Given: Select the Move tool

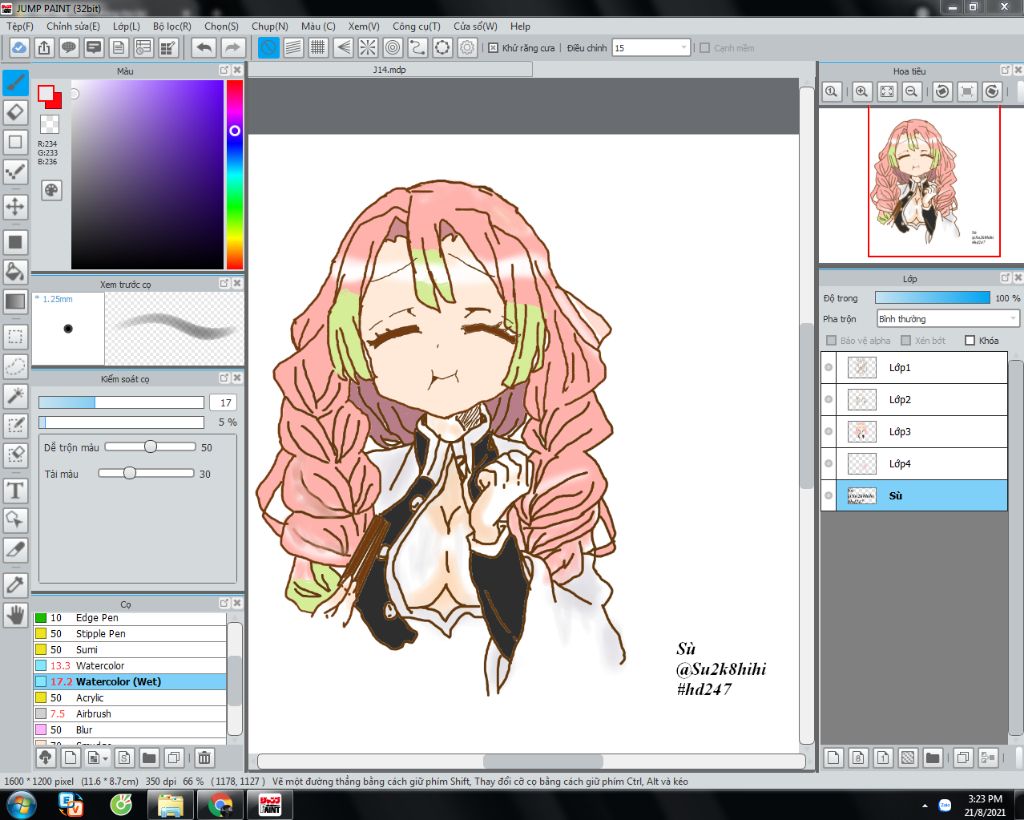Looking at the screenshot, I should tap(16, 207).
